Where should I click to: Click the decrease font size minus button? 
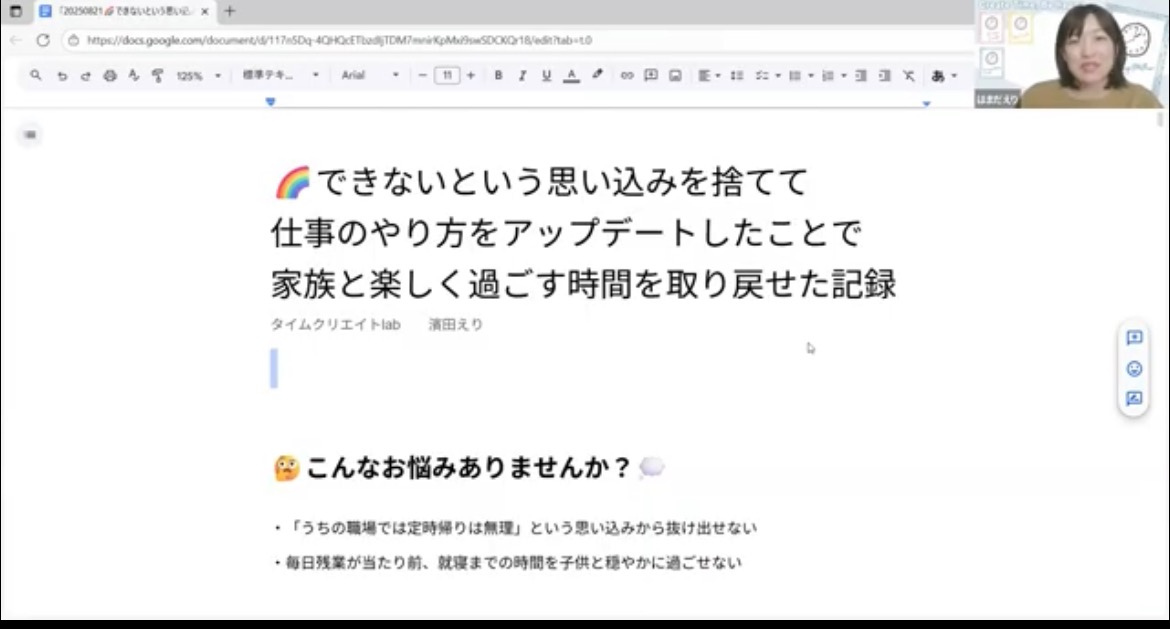pos(423,76)
